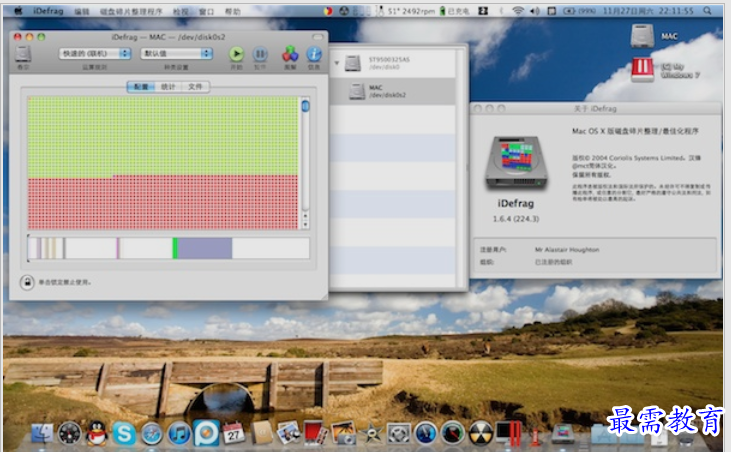Switch to the 文件 tab

pyautogui.click(x=195, y=87)
